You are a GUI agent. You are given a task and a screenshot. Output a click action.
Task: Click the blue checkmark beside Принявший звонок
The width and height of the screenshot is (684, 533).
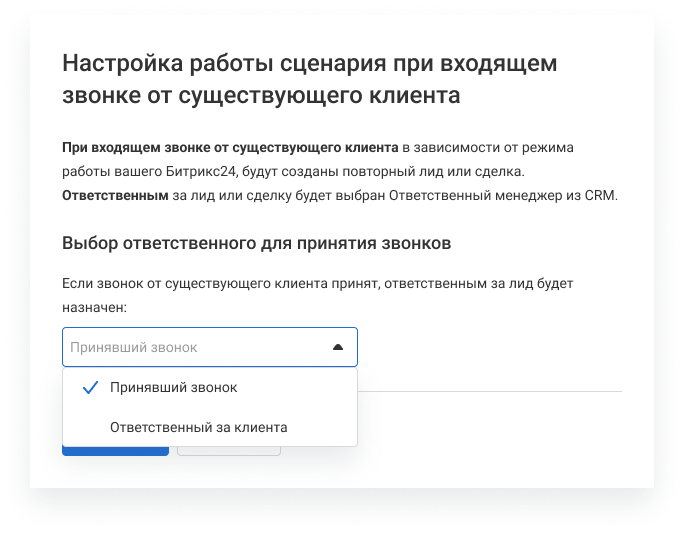(x=90, y=387)
